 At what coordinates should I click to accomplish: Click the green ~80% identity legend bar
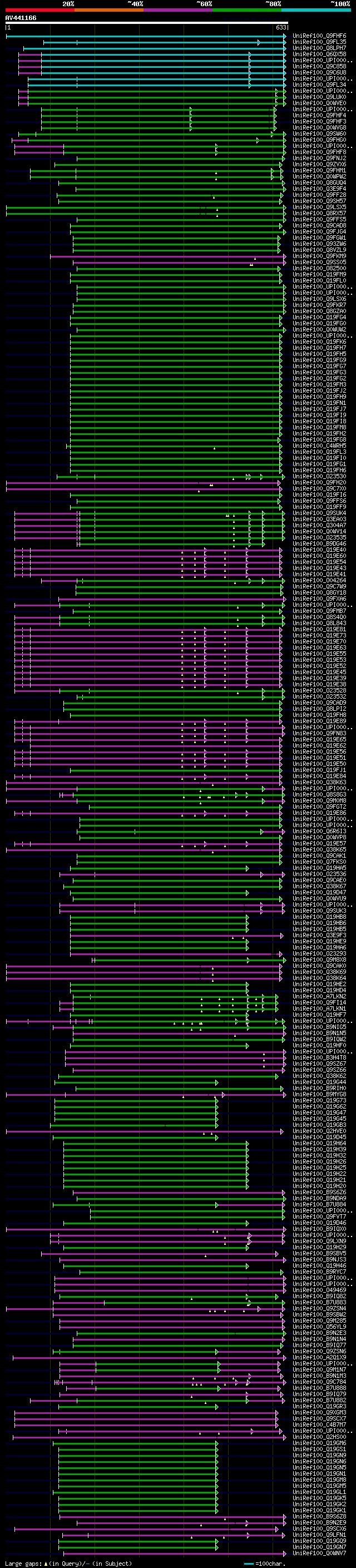pos(247,10)
